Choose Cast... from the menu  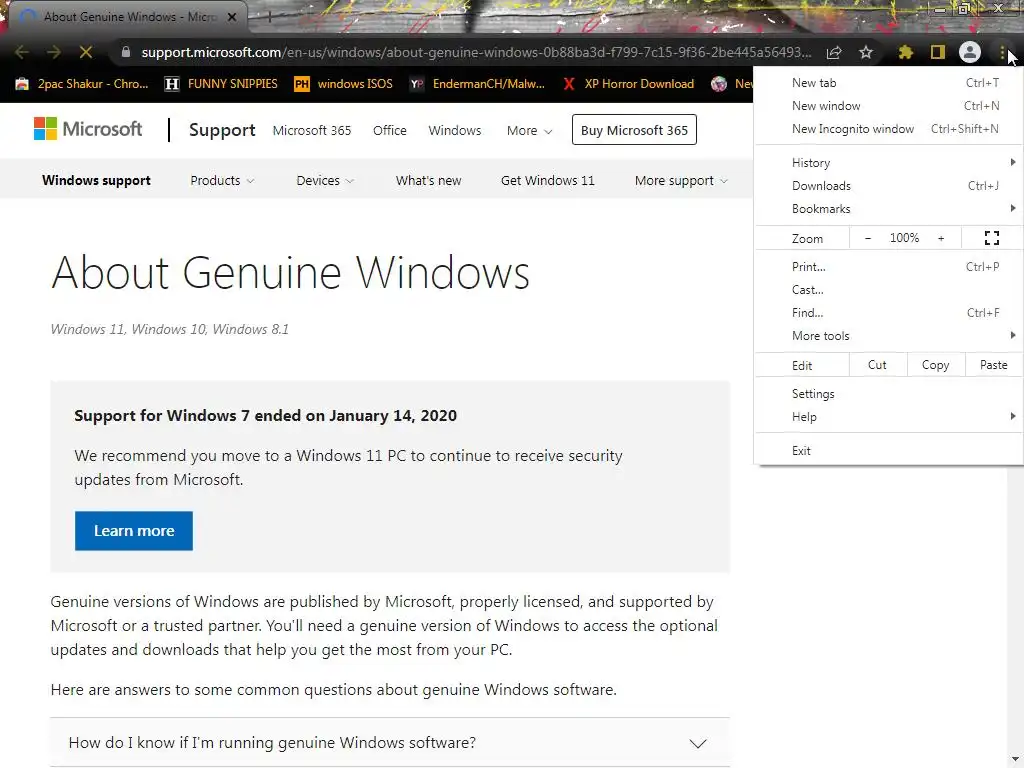click(889, 289)
